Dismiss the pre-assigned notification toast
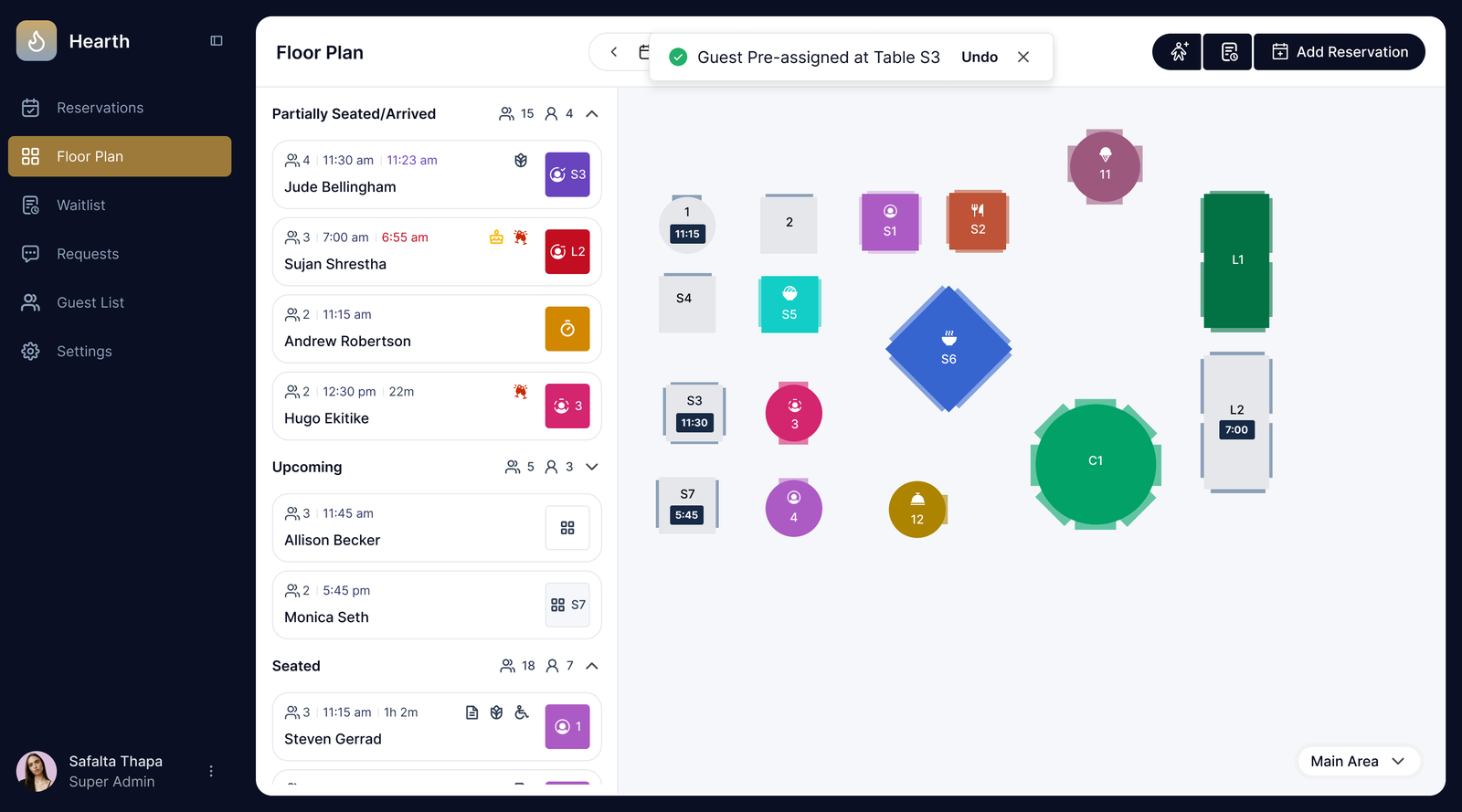This screenshot has height=812, width=1462. click(1023, 57)
